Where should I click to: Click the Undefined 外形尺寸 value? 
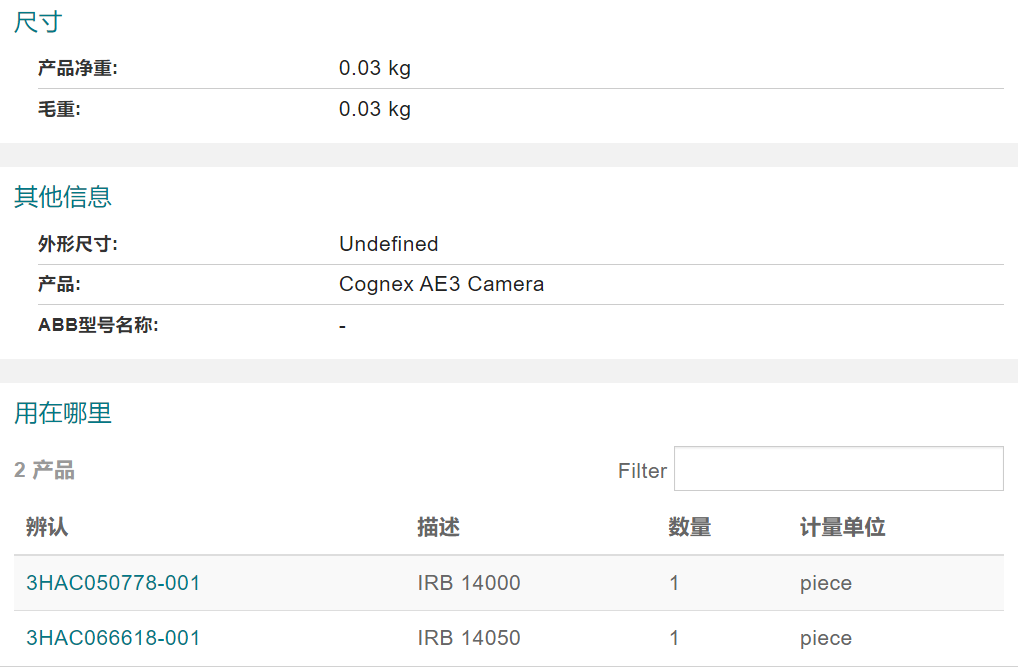(x=388, y=244)
